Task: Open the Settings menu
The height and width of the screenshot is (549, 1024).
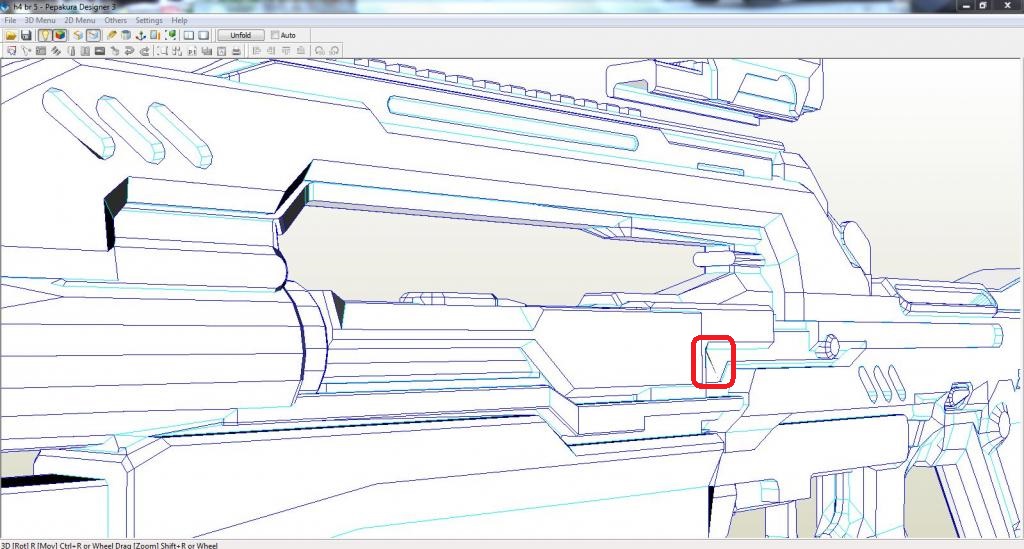Action: 149,20
